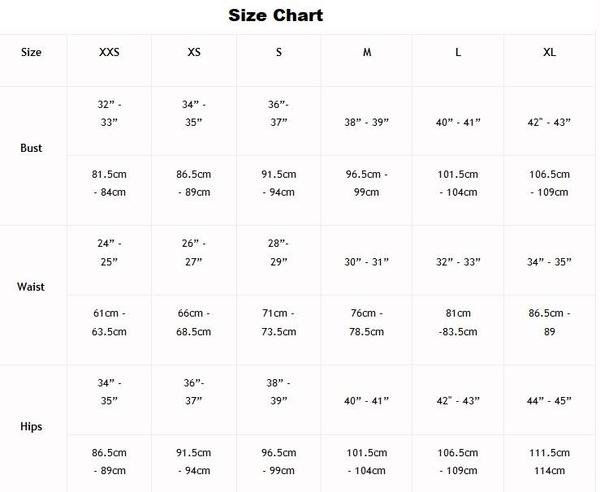Select the 106.5cm - 109cm XL bust cell
600x492 pixels.
coord(549,183)
